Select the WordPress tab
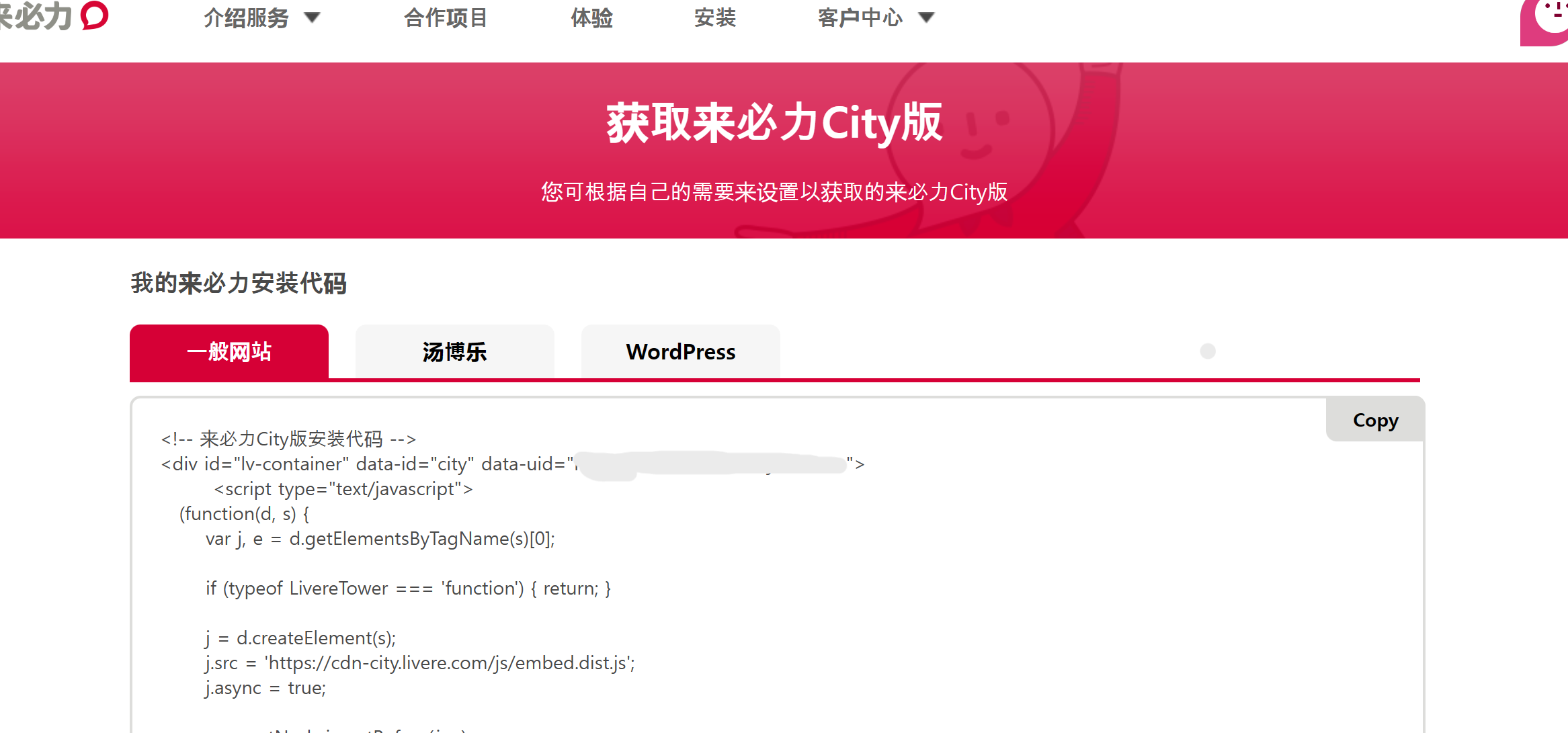The image size is (1568, 733). point(680,352)
